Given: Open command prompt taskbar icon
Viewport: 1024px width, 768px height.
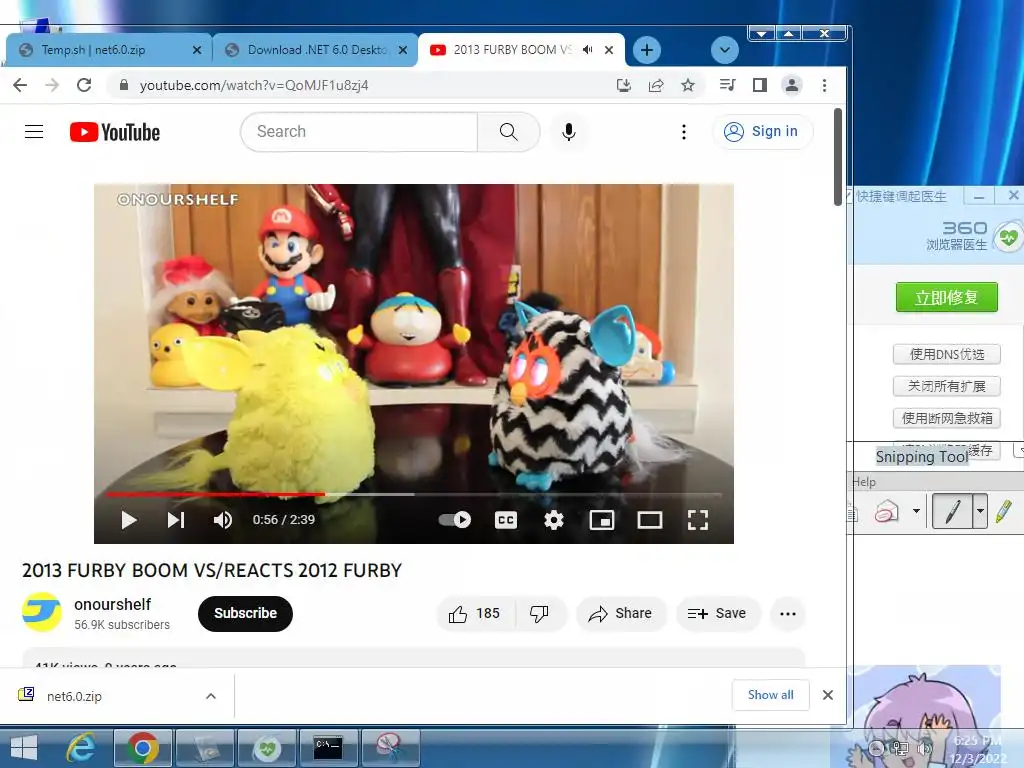Looking at the screenshot, I should 328,748.
